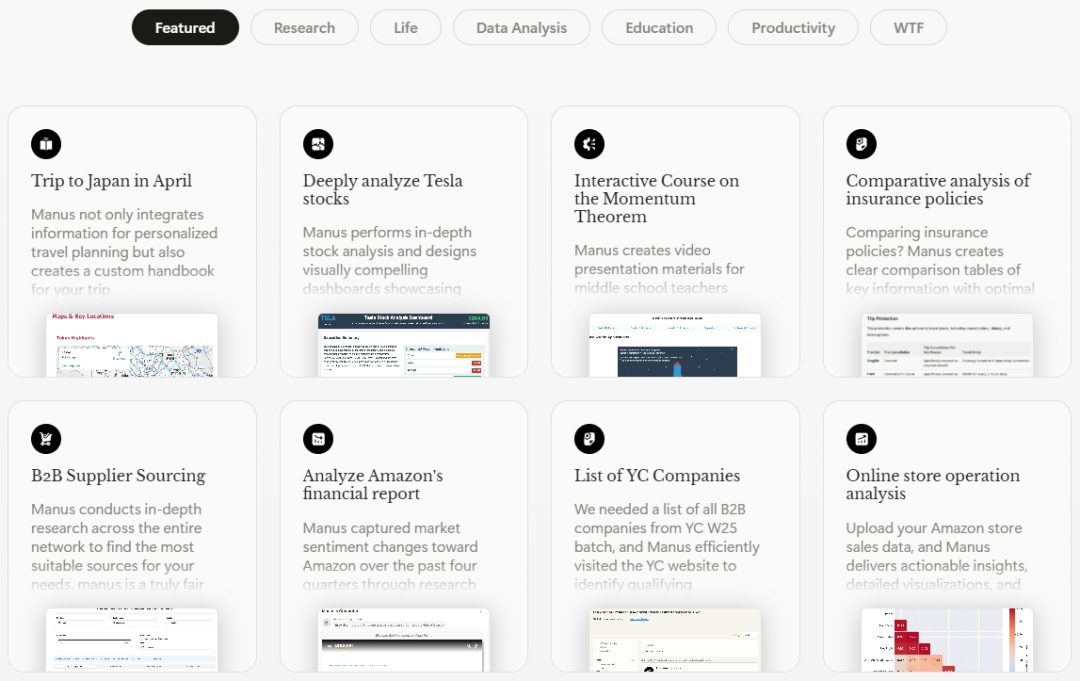
Task: Show the WTF category
Action: (x=908, y=28)
